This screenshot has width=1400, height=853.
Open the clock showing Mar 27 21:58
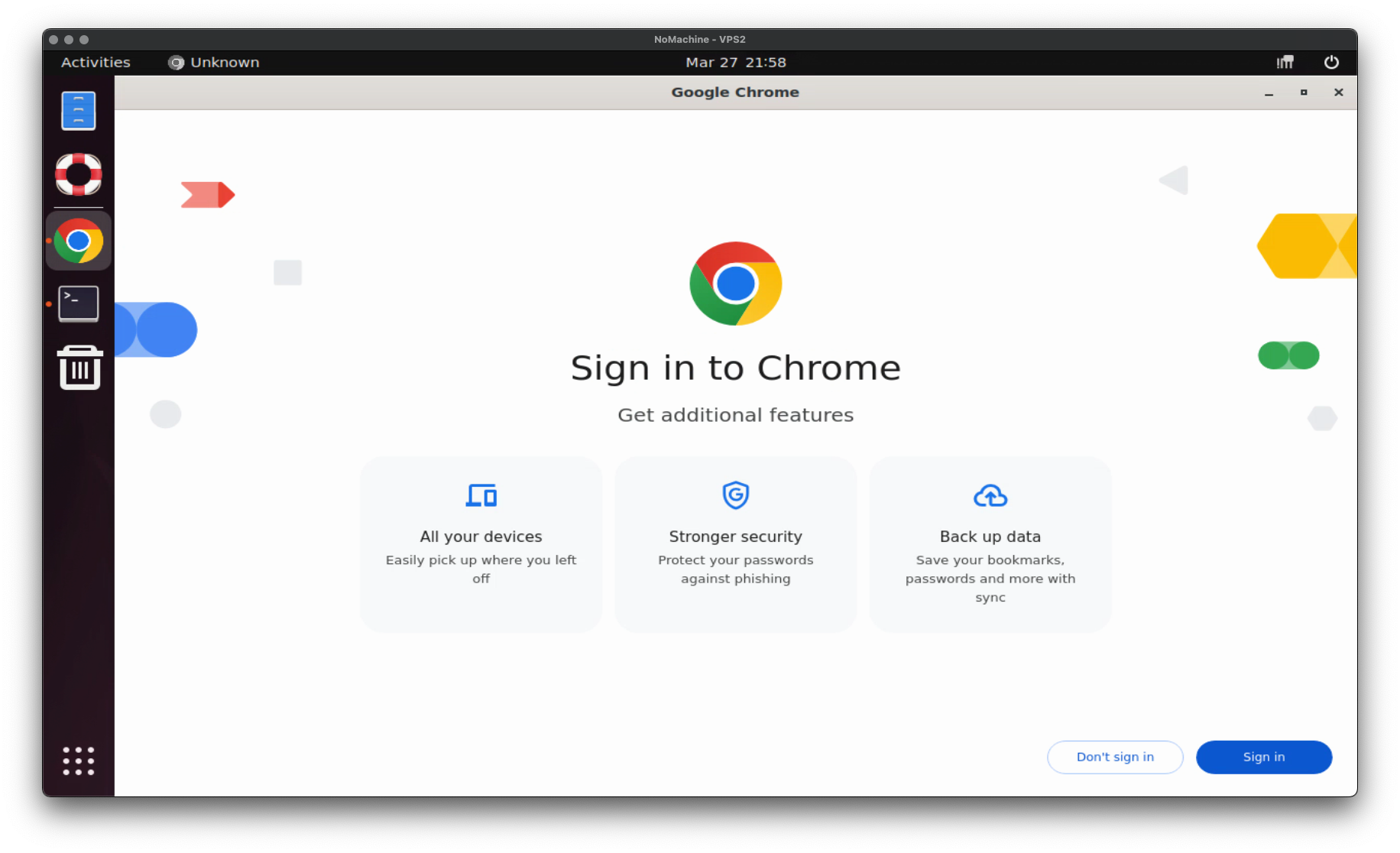pos(735,63)
